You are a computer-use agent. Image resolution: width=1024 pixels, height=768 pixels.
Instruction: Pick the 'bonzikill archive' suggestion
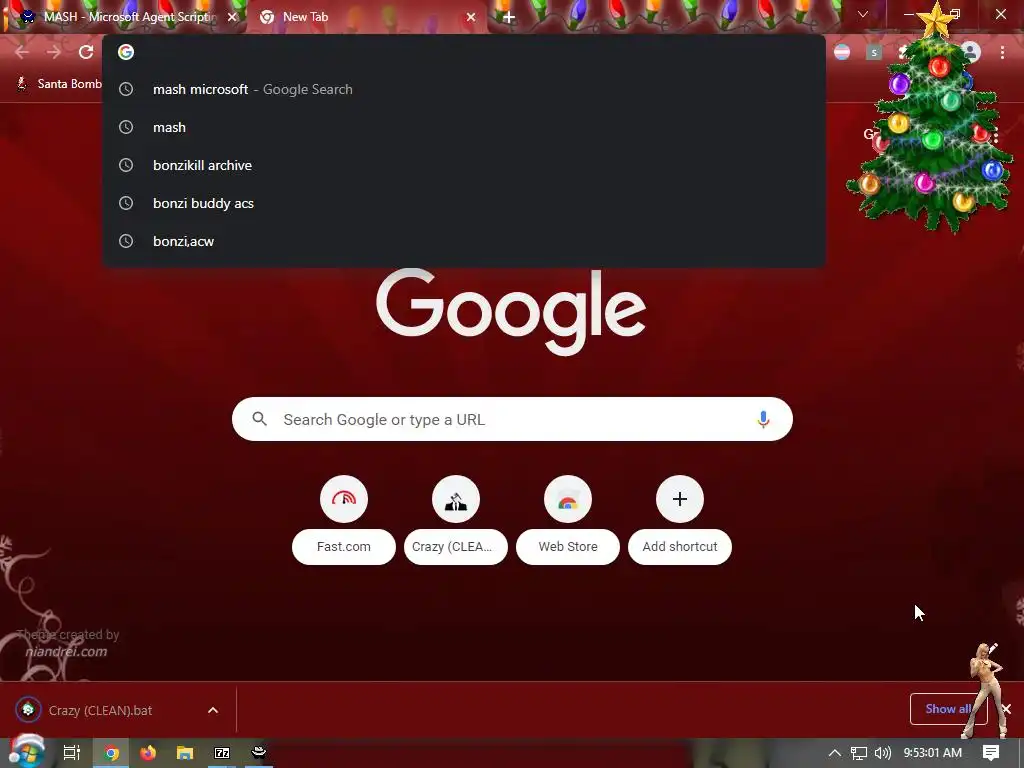tap(464, 165)
